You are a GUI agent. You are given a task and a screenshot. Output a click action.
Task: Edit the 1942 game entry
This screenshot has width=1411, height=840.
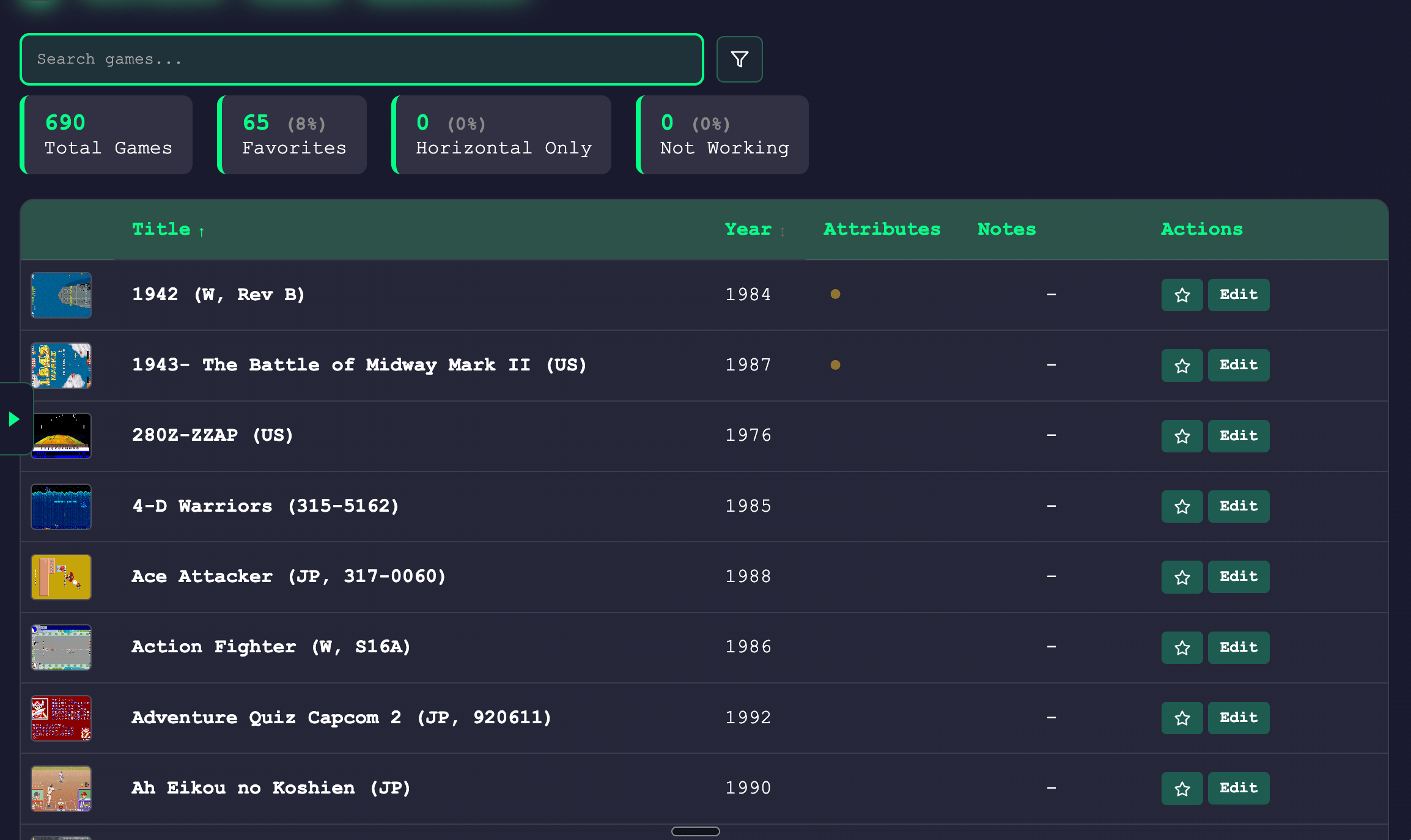1238,295
